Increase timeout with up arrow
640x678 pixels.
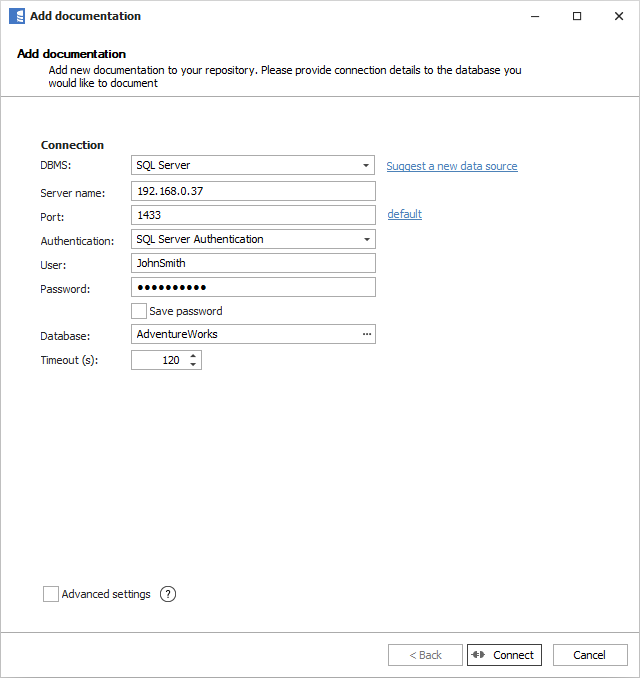point(193,355)
